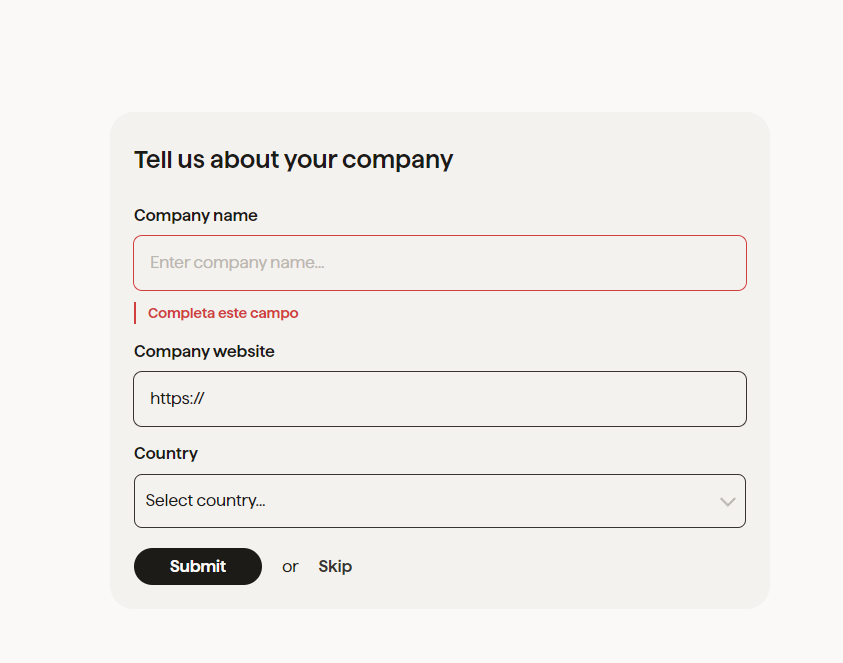
Task: Click the 'Completa este campo' error message
Action: [223, 313]
